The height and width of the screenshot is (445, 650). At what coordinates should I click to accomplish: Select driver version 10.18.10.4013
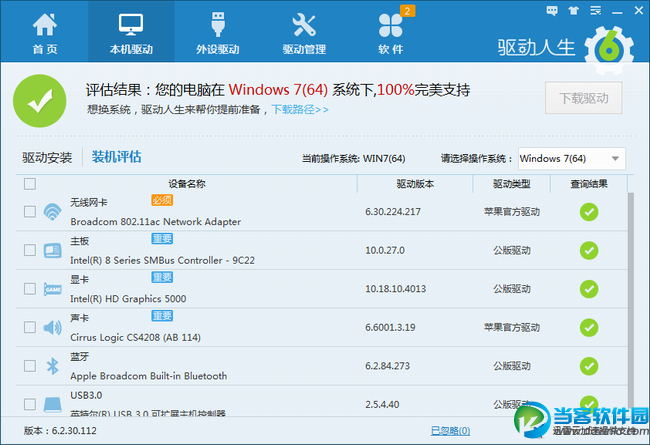pyautogui.click(x=395, y=289)
